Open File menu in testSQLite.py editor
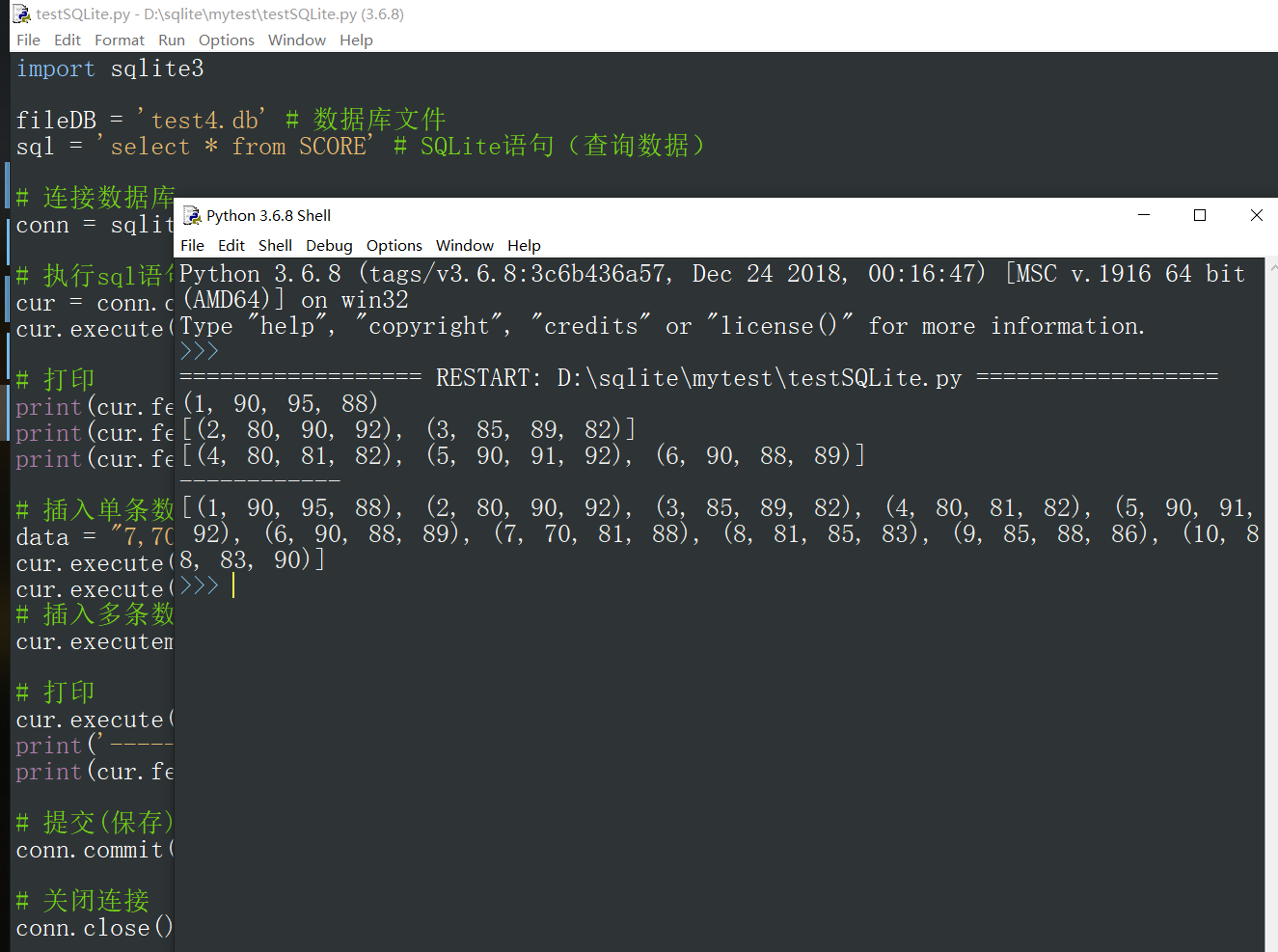1278x952 pixels. click(x=28, y=40)
